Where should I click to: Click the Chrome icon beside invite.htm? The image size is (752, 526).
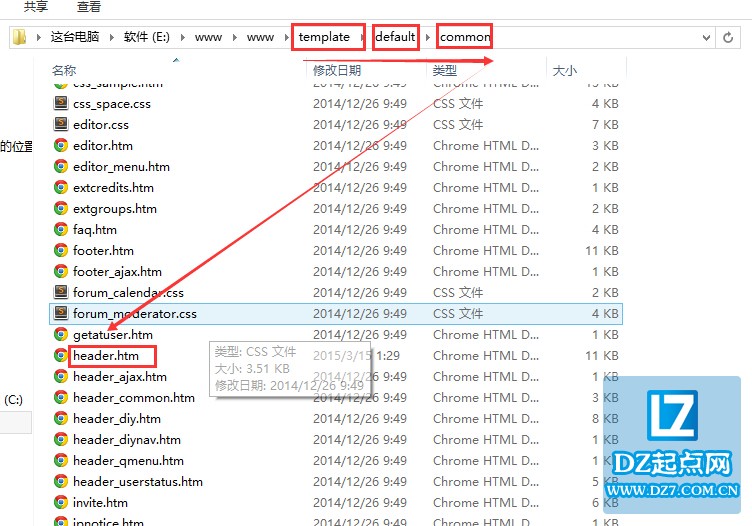coord(61,503)
